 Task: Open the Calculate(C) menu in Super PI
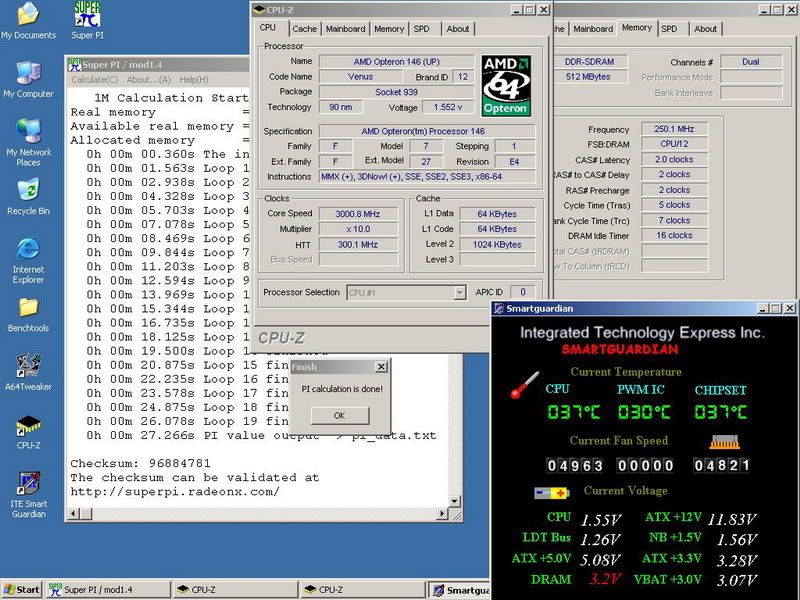[94, 79]
